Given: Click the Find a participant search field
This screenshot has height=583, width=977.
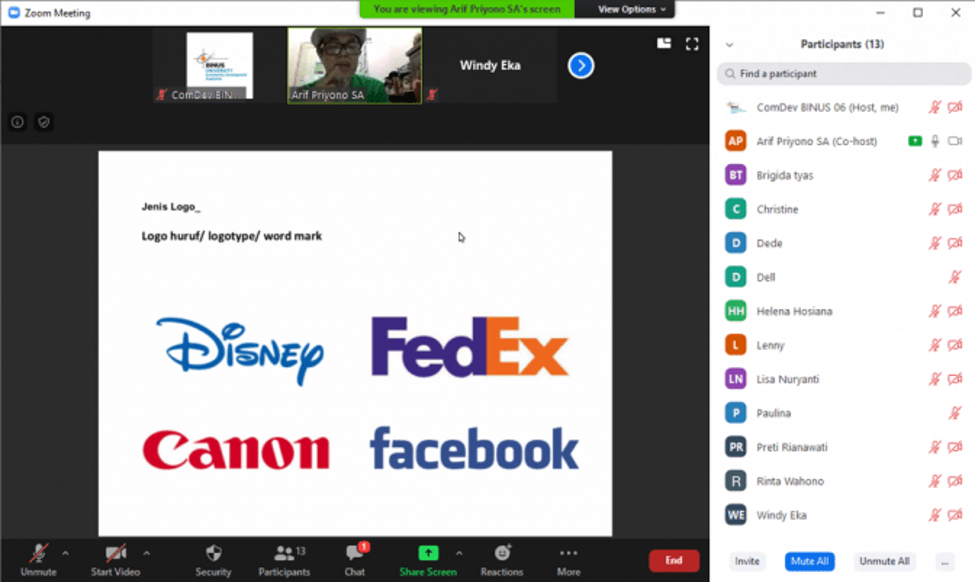Looking at the screenshot, I should point(844,73).
